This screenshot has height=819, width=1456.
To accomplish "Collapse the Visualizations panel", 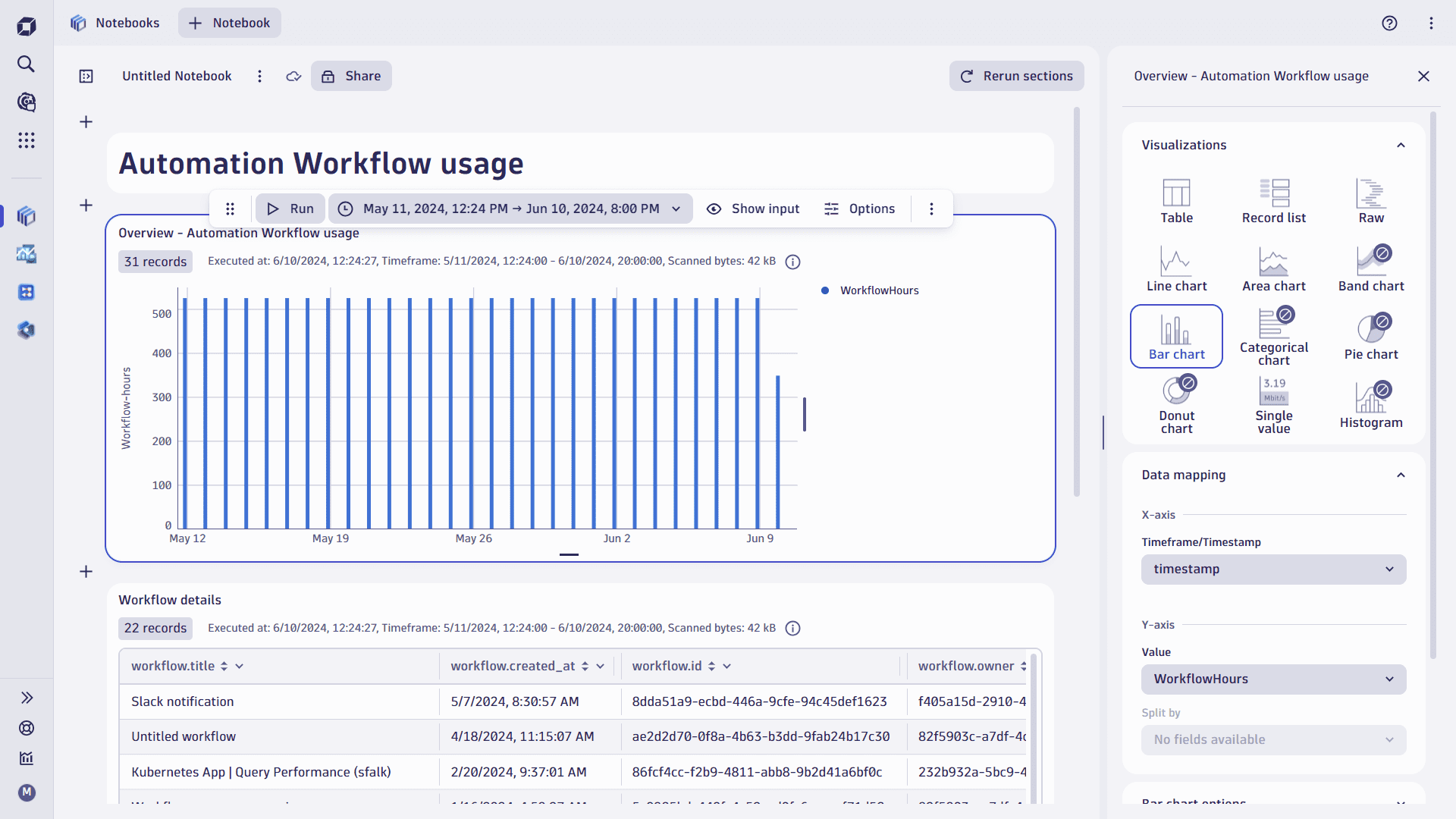I will pyautogui.click(x=1401, y=145).
